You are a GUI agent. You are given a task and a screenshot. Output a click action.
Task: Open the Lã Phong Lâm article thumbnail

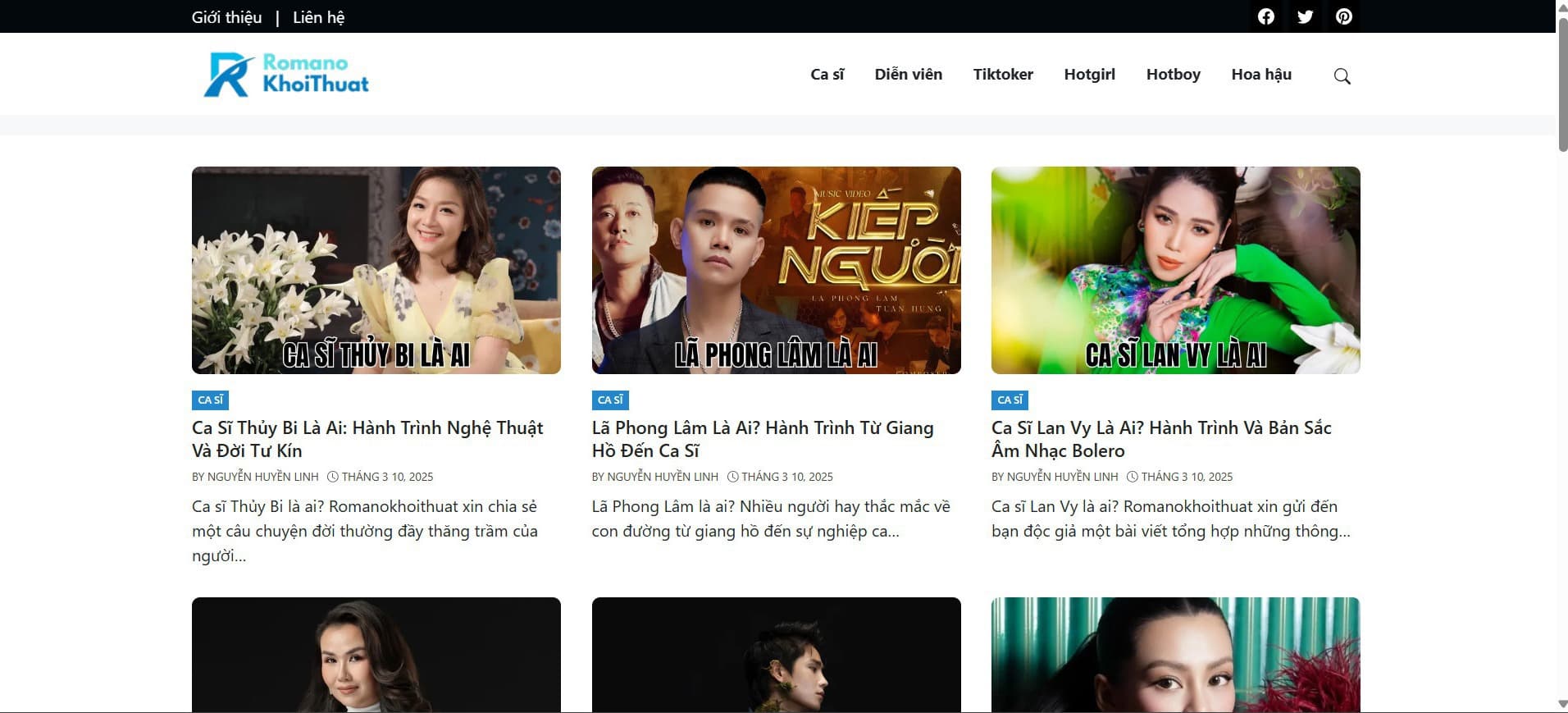tap(776, 270)
